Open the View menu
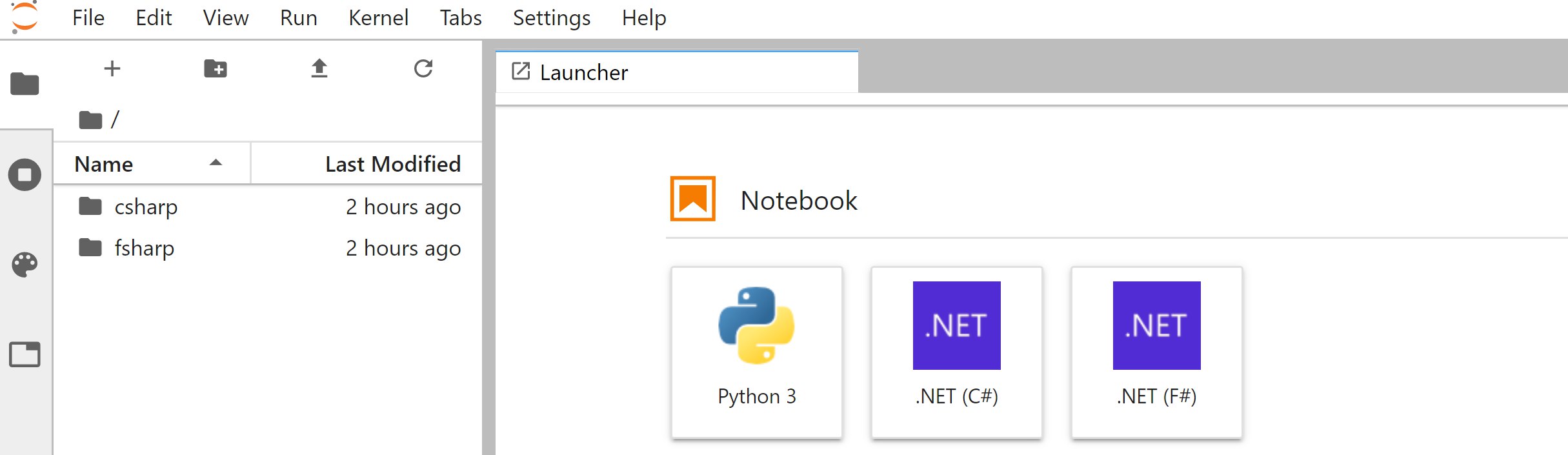The width and height of the screenshot is (1568, 455). pos(226,18)
